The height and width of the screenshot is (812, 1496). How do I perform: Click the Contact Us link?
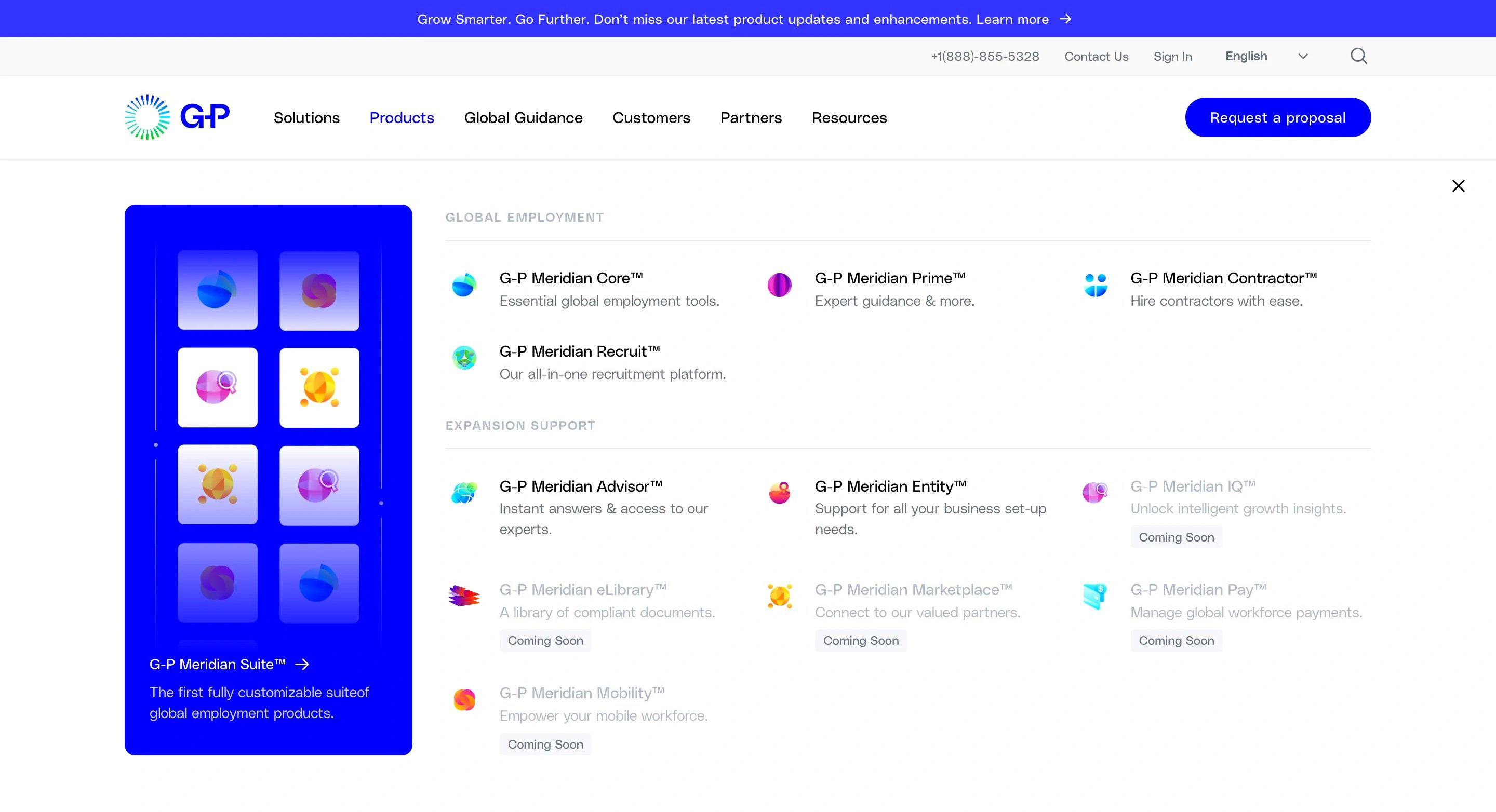point(1096,56)
